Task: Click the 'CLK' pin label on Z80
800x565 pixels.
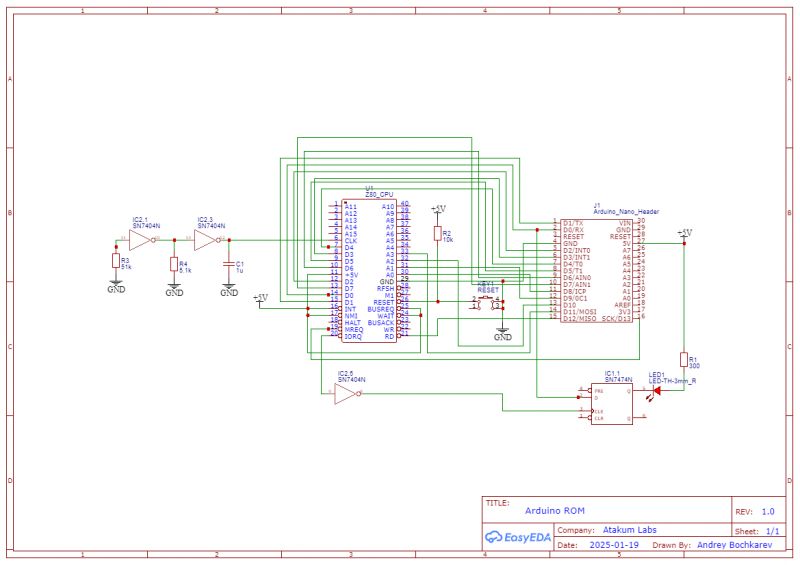Action: [x=351, y=241]
